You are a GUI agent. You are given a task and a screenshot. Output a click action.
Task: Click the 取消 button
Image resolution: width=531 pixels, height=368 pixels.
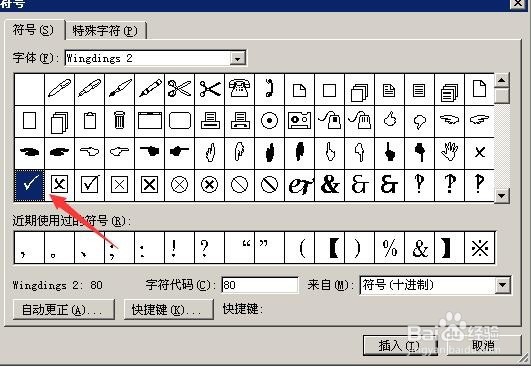484,346
